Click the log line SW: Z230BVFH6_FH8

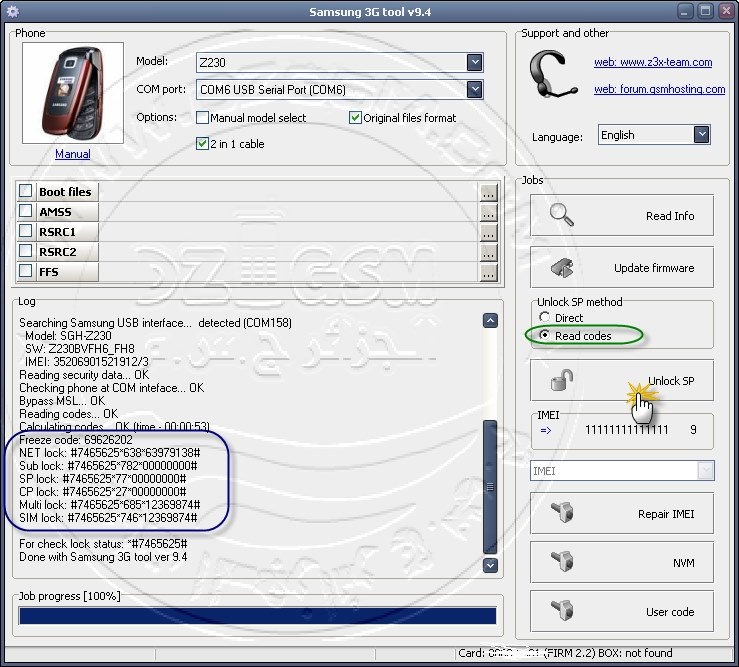pyautogui.click(x=80, y=348)
